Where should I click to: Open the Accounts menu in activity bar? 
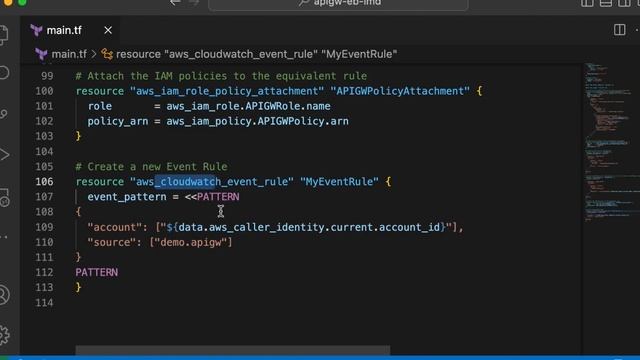click(x=4, y=295)
